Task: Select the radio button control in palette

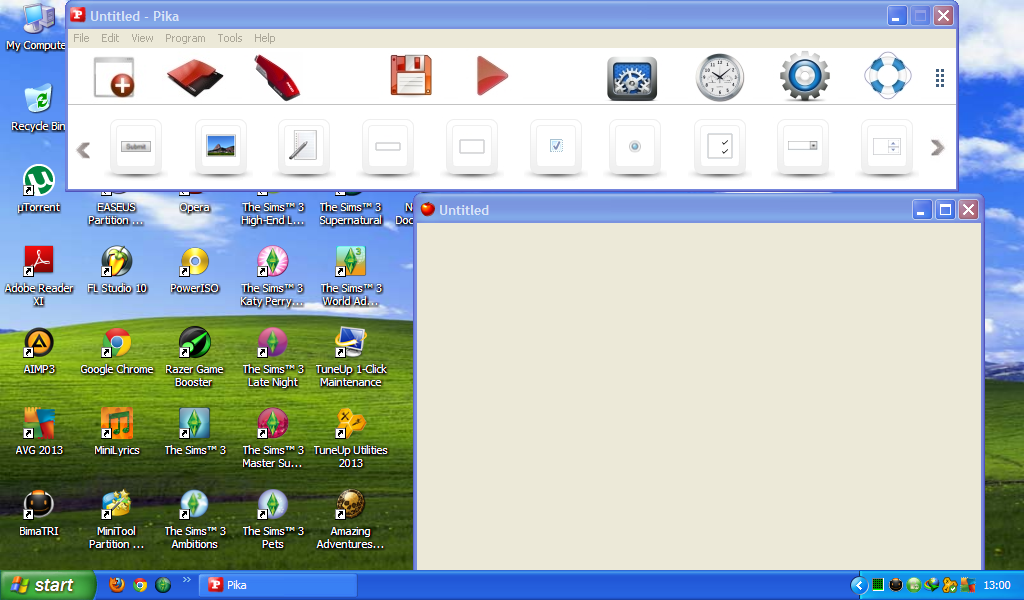Action: click(x=634, y=147)
